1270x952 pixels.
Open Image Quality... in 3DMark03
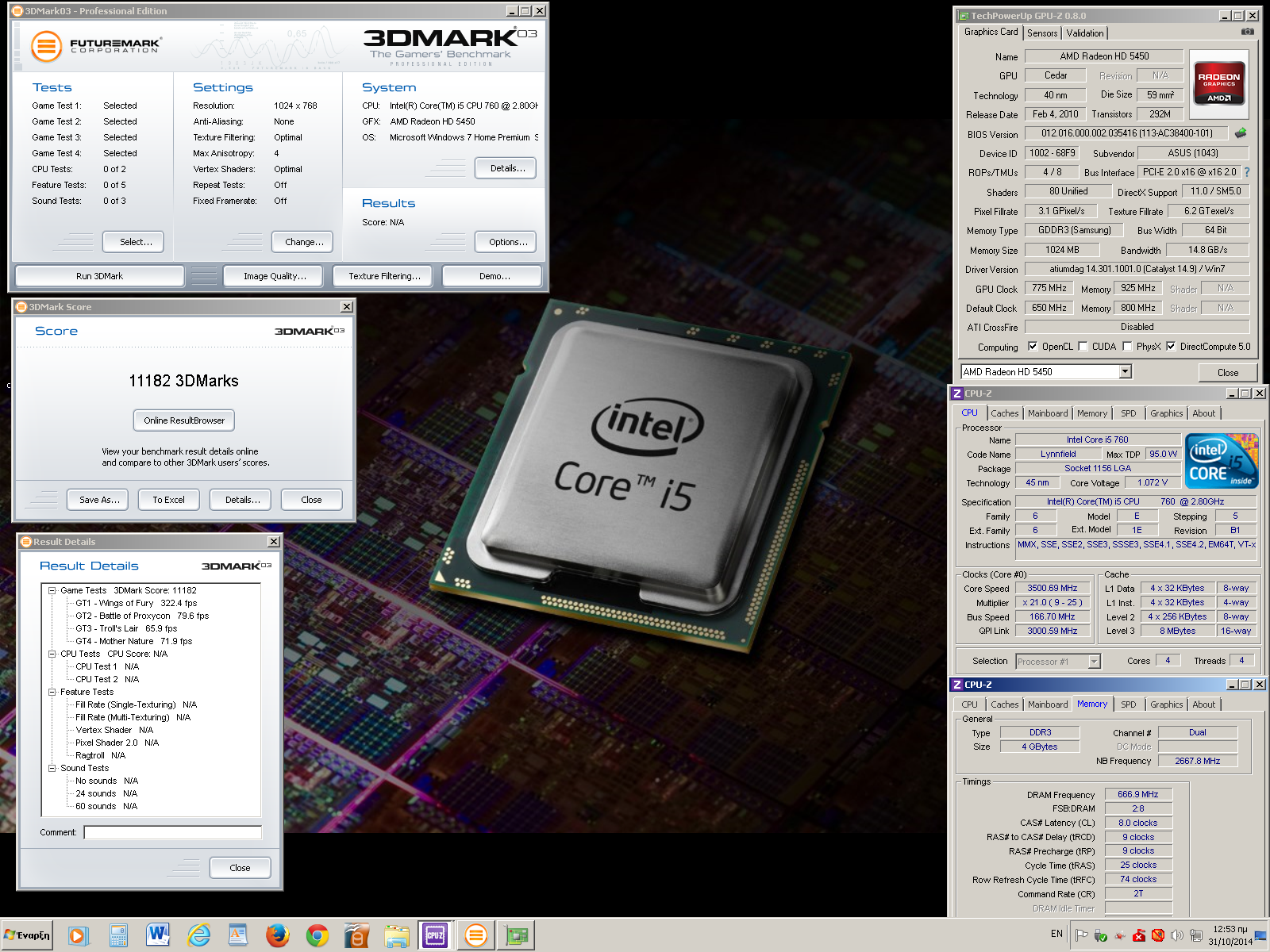(275, 276)
